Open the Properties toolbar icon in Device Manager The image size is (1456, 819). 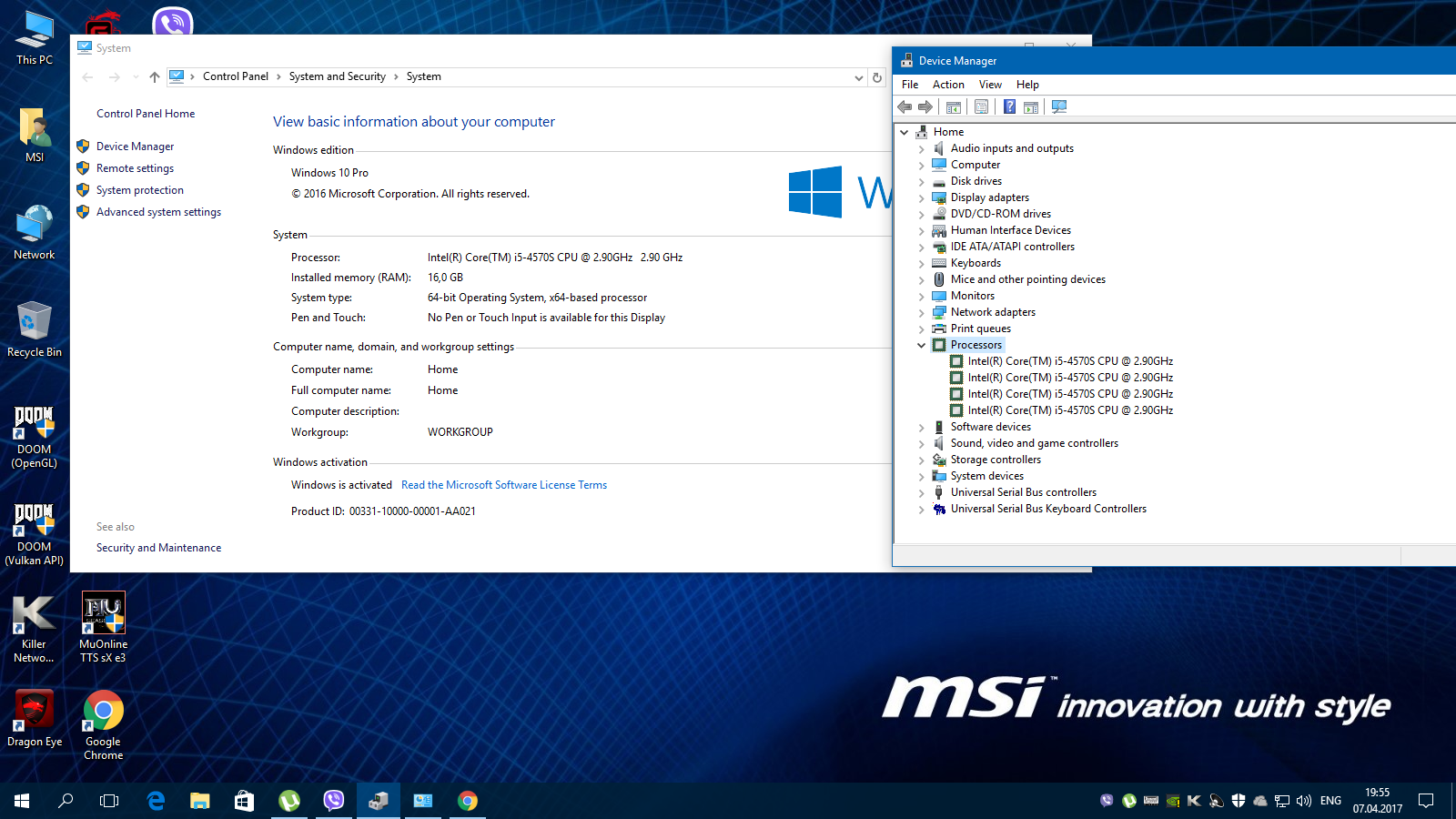click(x=981, y=107)
